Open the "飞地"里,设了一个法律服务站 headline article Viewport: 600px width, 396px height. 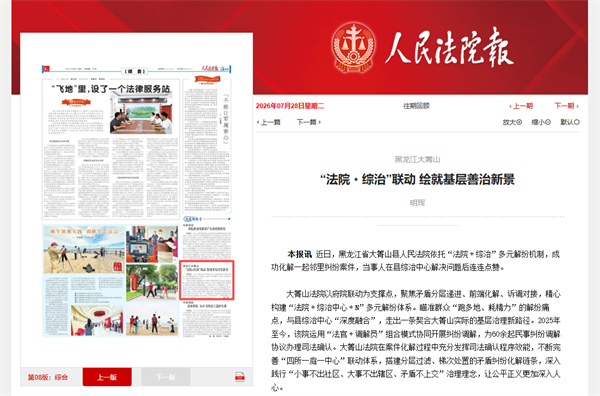click(x=111, y=89)
